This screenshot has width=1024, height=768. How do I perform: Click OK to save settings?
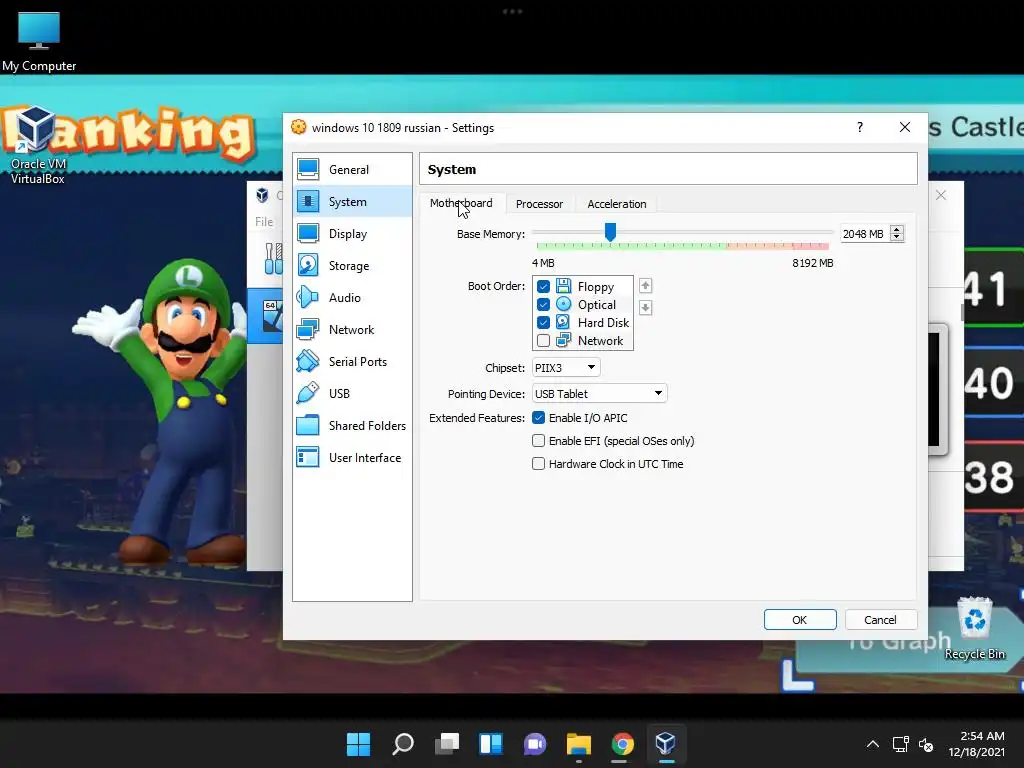coord(800,620)
